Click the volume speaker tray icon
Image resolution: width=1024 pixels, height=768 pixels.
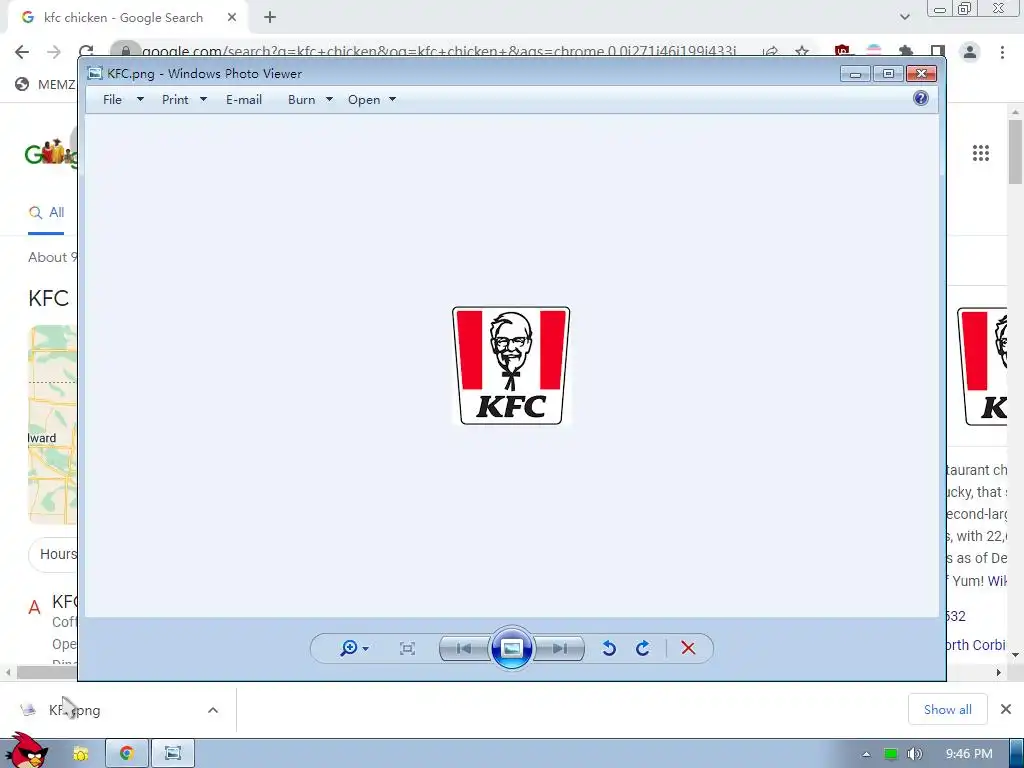(914, 754)
